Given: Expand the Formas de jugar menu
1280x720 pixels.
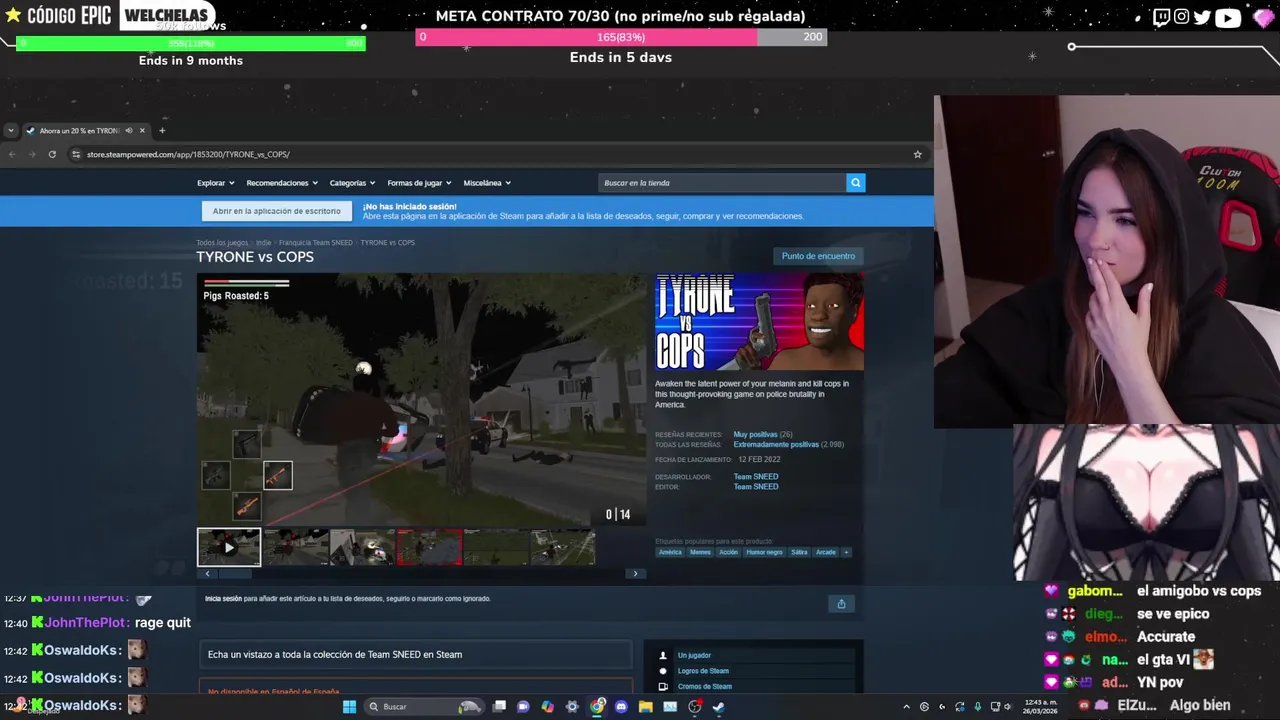Looking at the screenshot, I should click(x=419, y=183).
